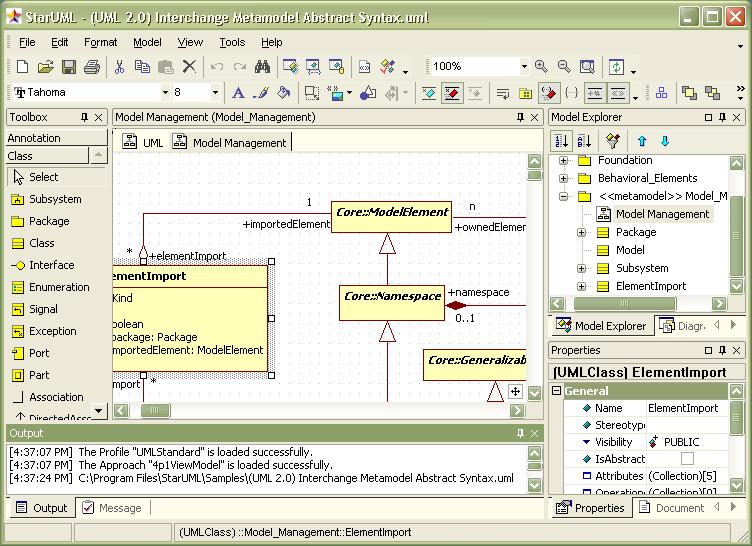
Task: Open the Annotation toolbox category
Action: (57, 138)
